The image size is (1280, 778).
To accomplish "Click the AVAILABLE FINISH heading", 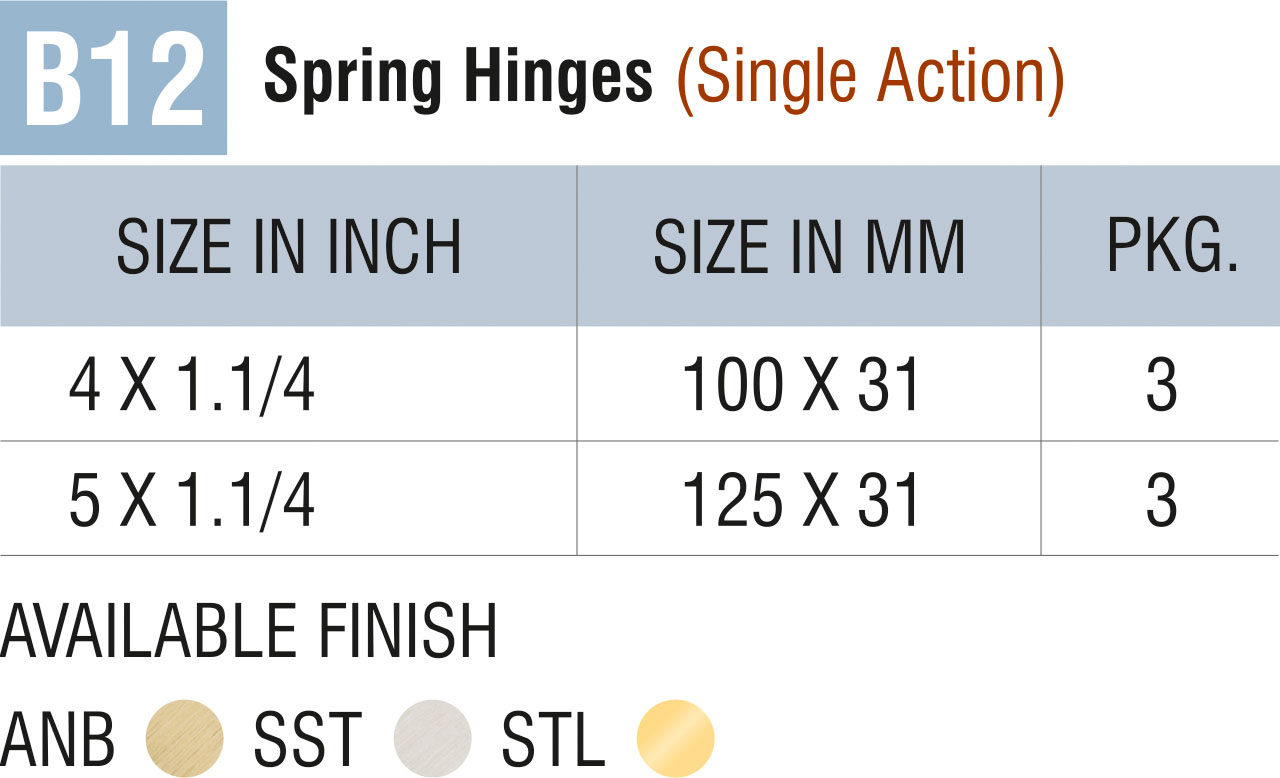I will coord(249,630).
